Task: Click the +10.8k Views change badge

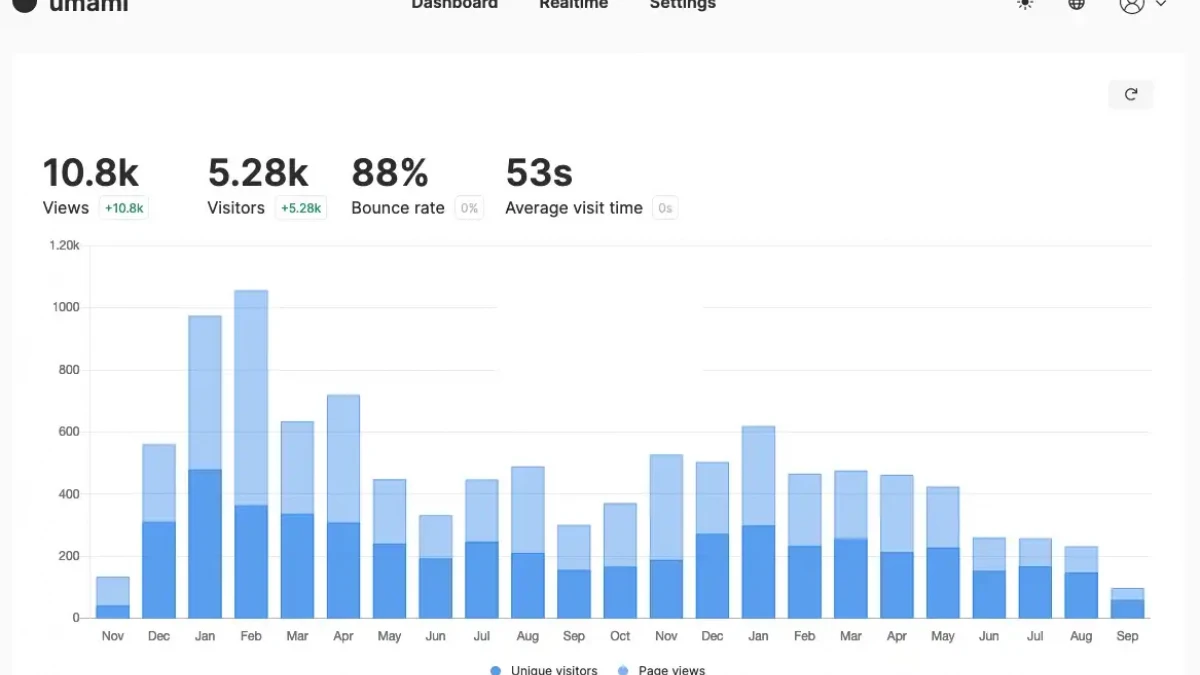Action: [x=124, y=208]
